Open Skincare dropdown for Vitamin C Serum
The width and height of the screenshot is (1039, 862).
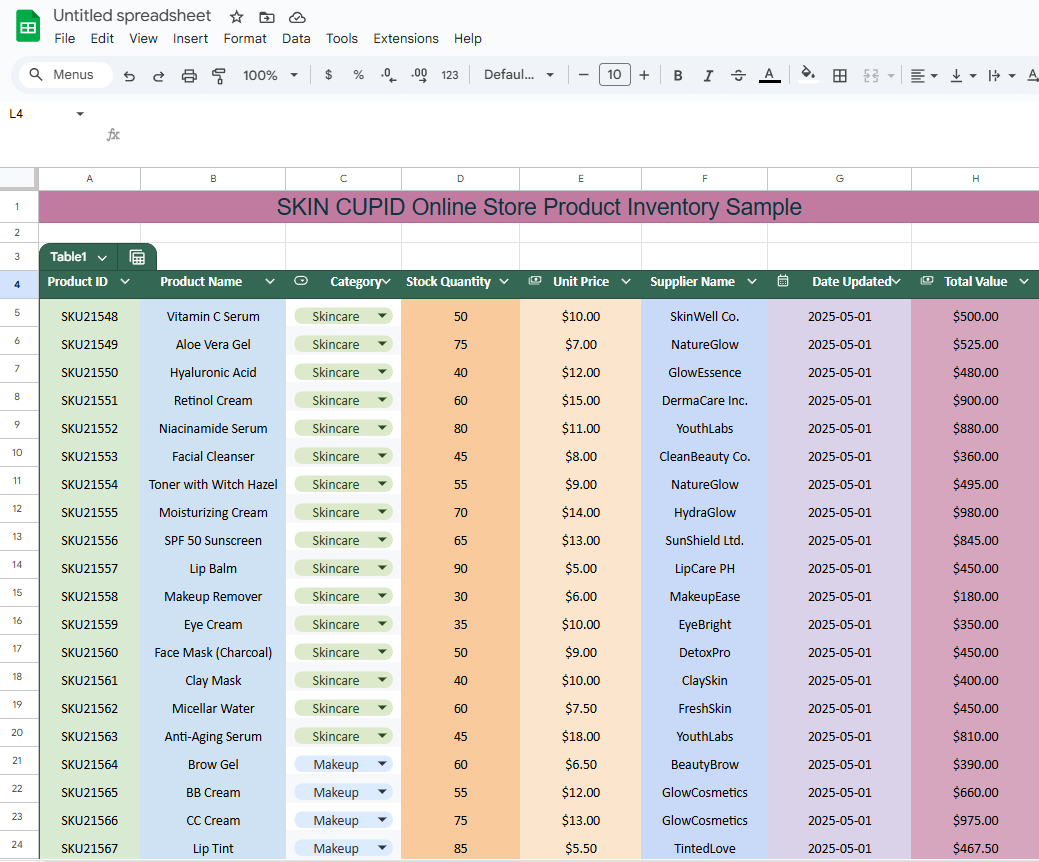(x=382, y=316)
